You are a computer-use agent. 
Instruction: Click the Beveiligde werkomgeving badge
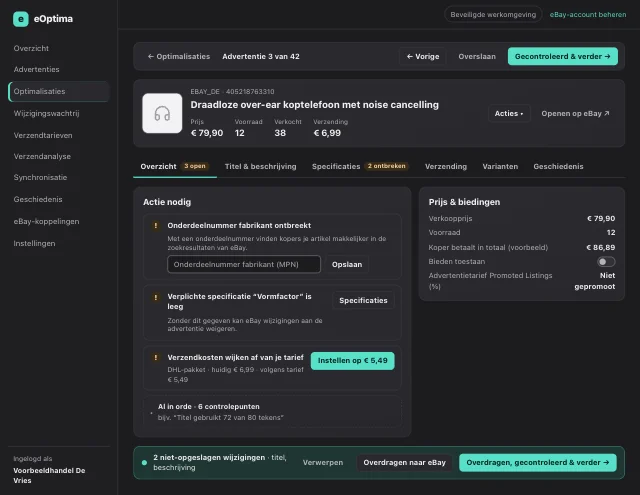coord(493,15)
